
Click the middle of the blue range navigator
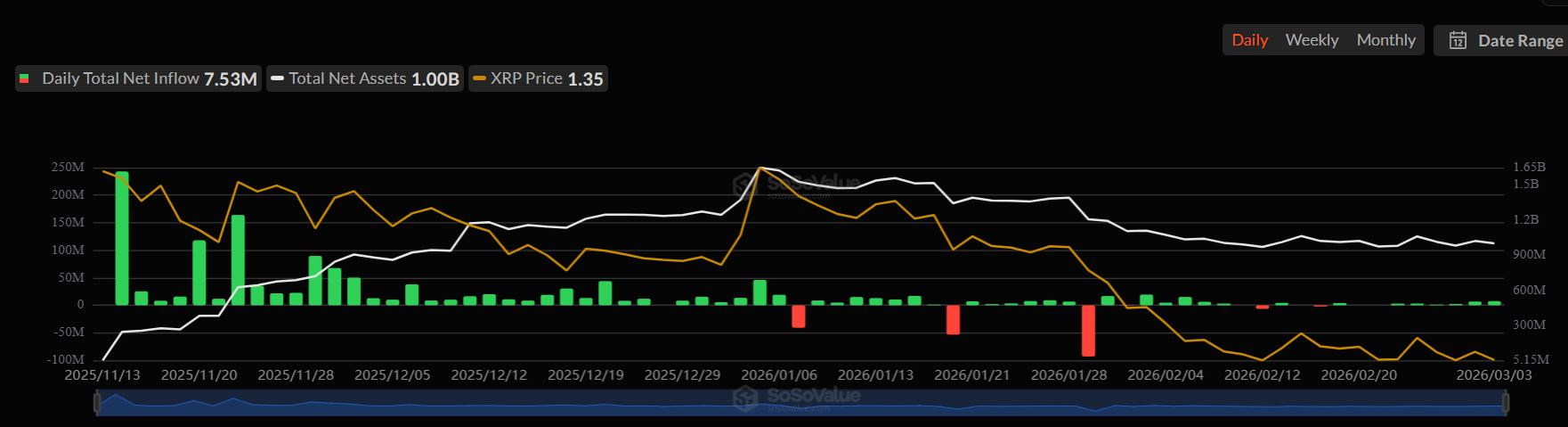coord(801,404)
